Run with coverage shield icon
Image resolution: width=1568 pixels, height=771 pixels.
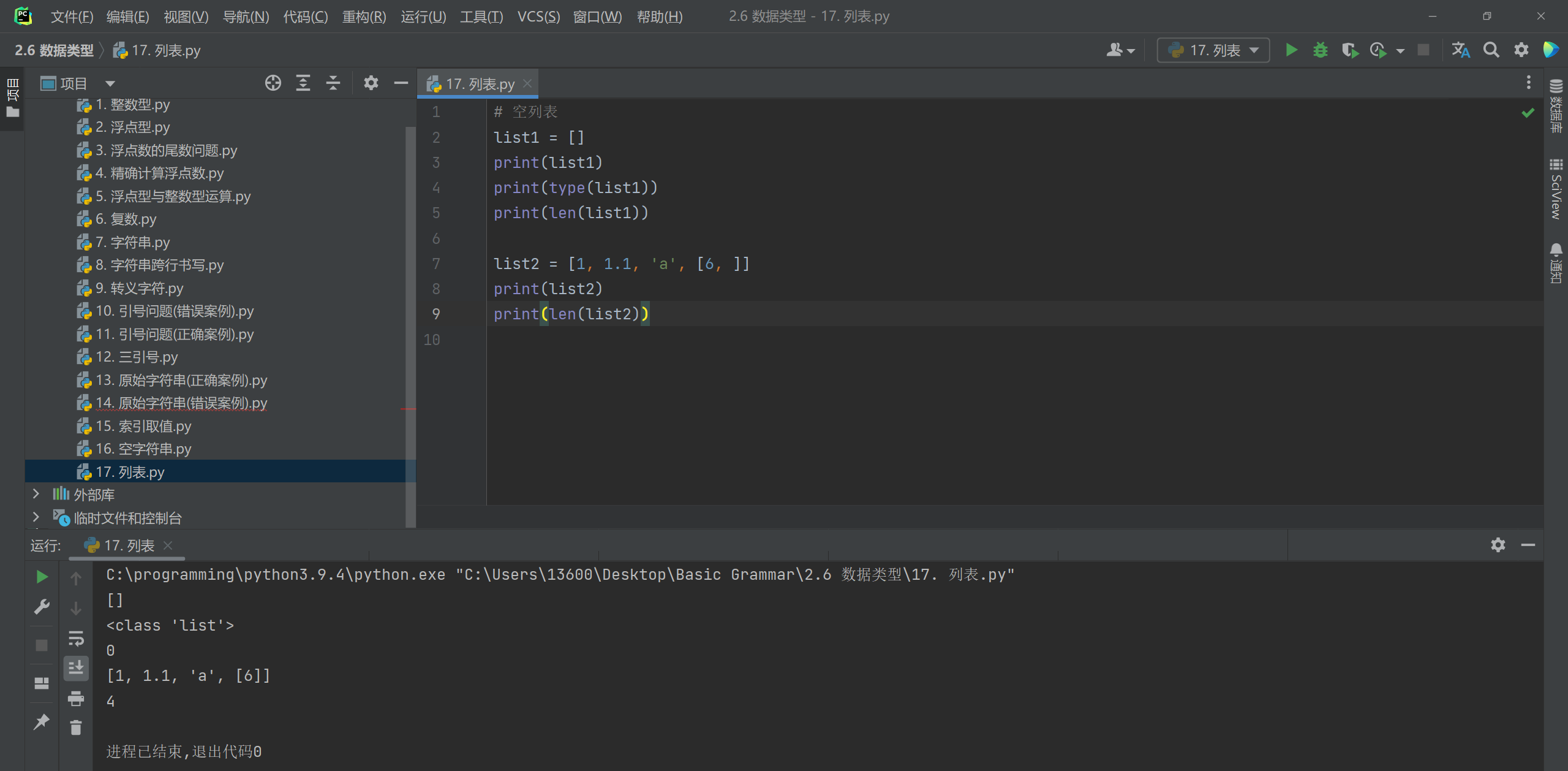(1349, 50)
